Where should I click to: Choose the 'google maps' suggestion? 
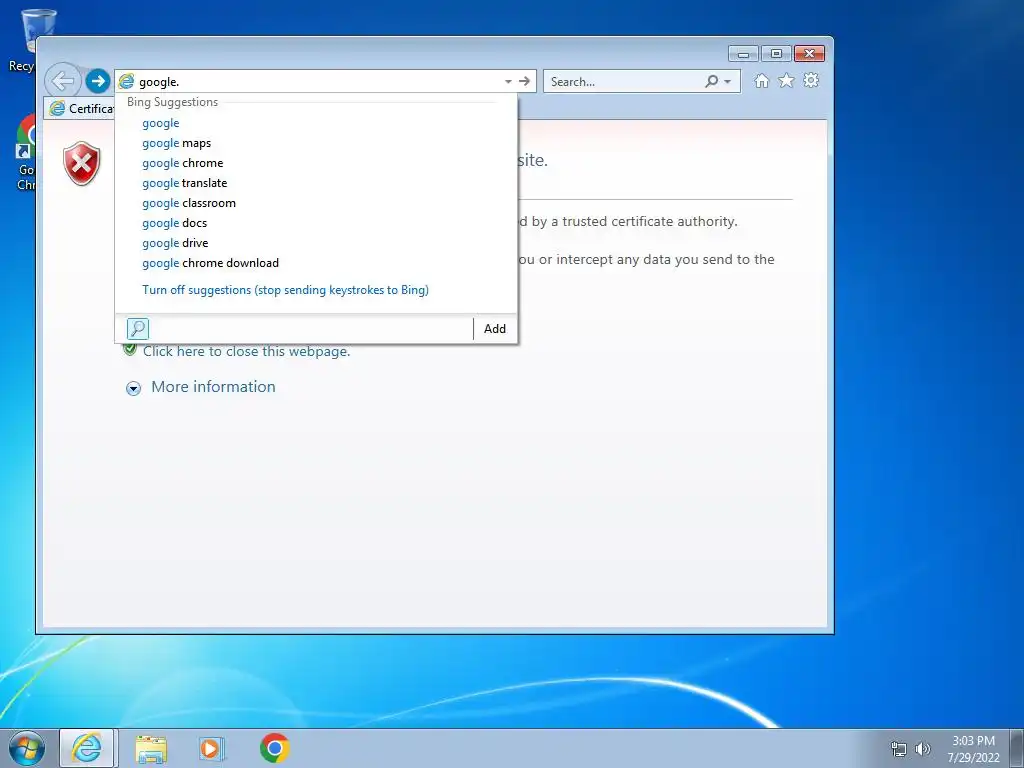176,143
